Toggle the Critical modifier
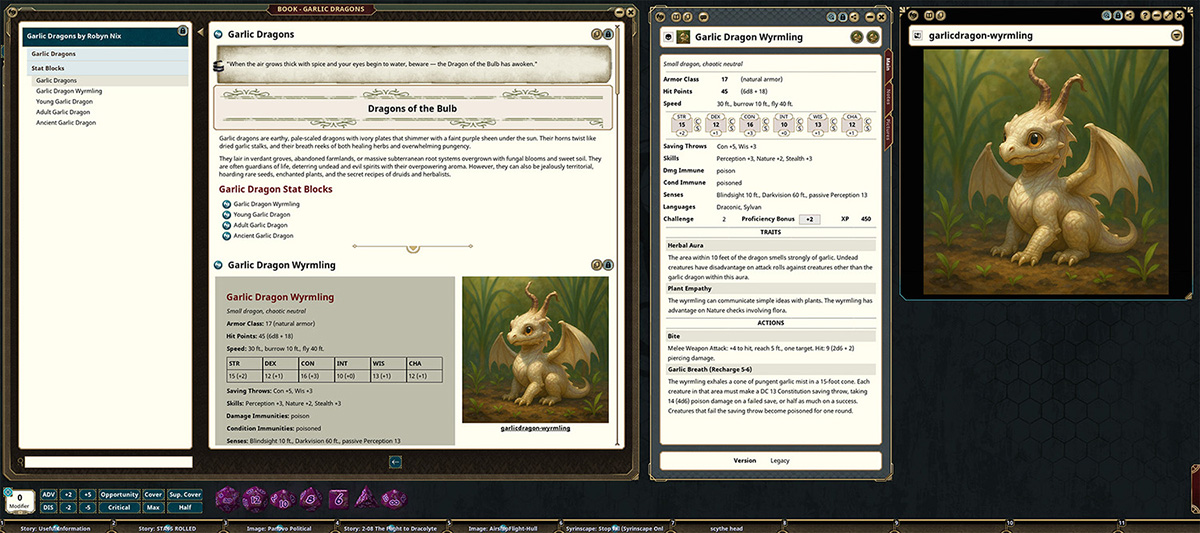 click(x=119, y=507)
